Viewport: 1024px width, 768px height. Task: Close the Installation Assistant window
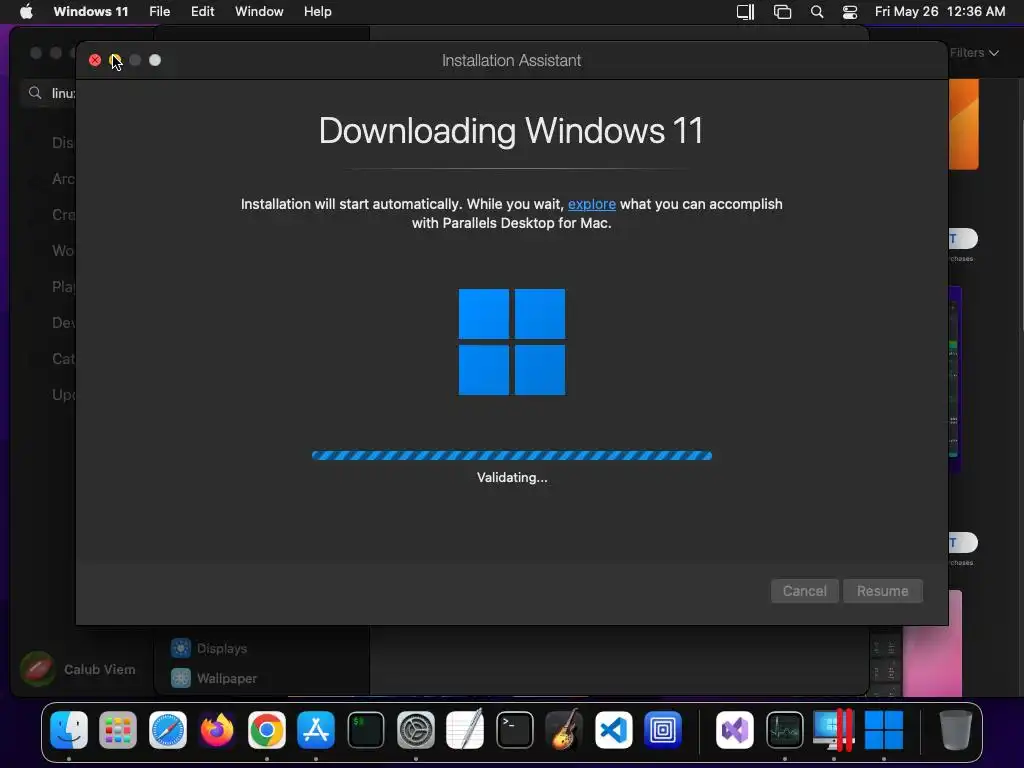coord(95,60)
